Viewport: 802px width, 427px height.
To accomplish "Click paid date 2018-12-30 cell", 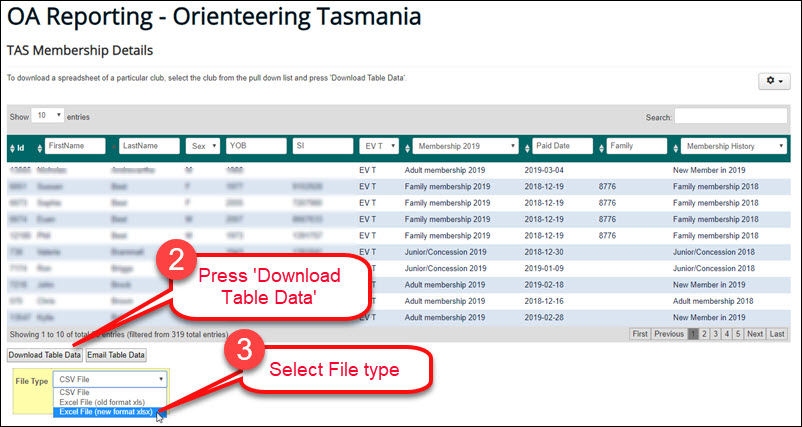I will click(544, 252).
